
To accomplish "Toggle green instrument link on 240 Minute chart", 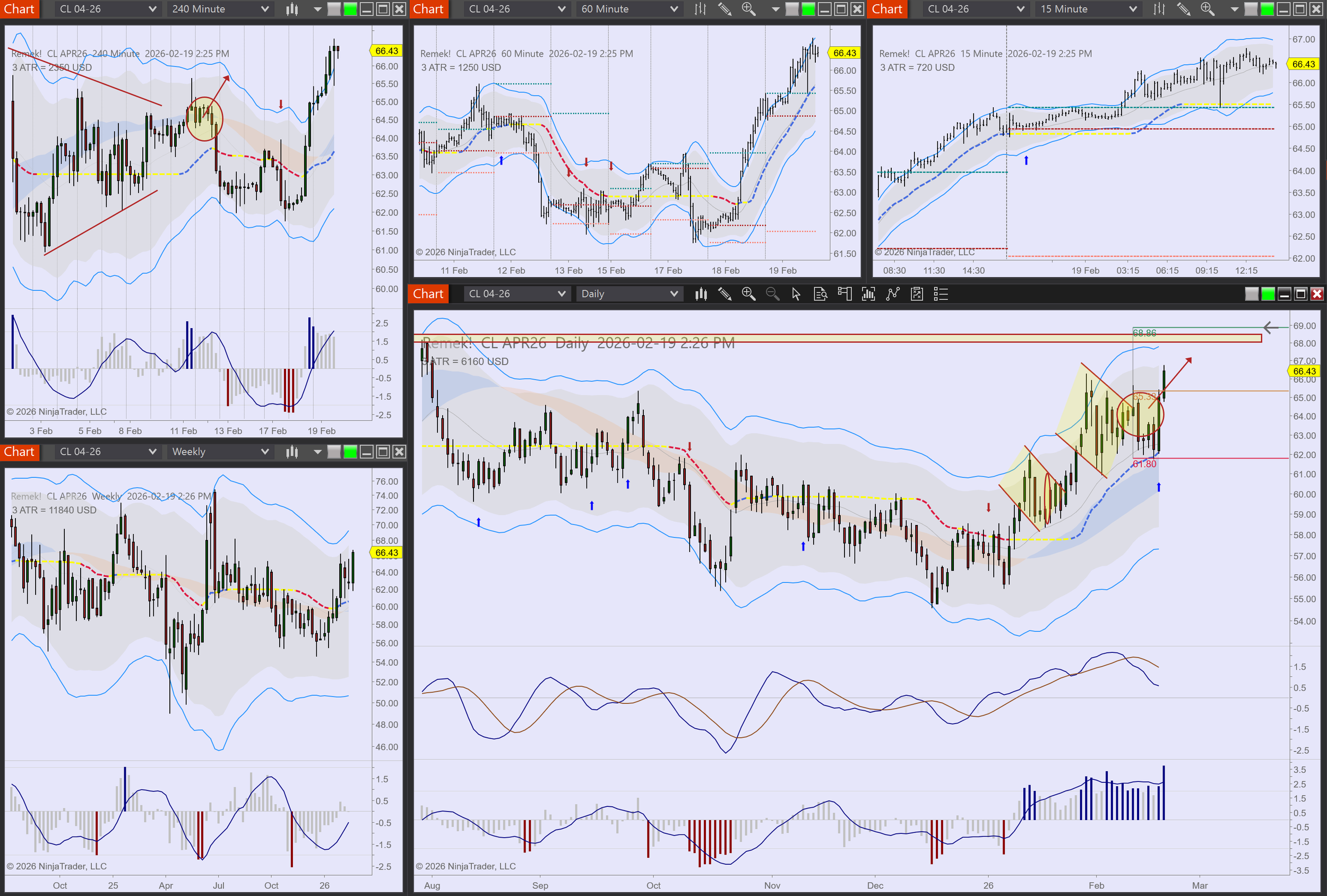I will point(350,9).
